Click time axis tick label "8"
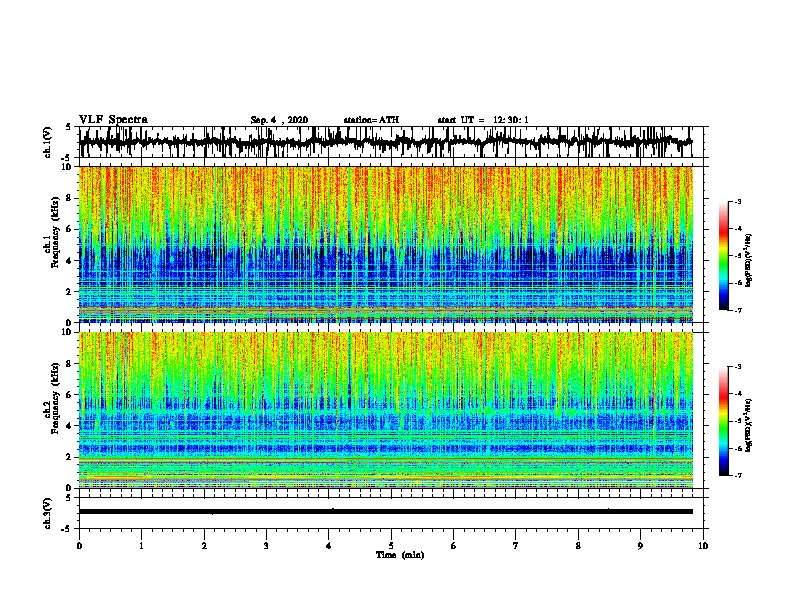Viewport: 792px width, 612px height. (578, 546)
